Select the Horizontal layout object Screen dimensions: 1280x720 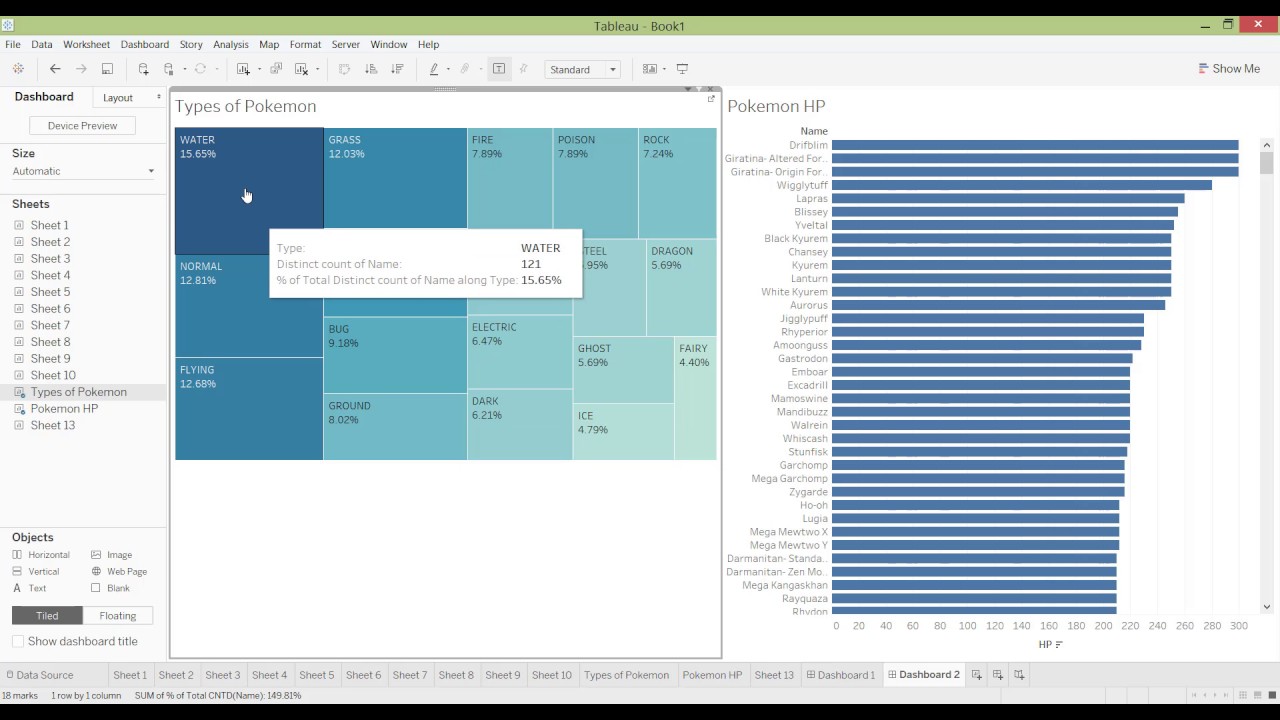(x=41, y=555)
